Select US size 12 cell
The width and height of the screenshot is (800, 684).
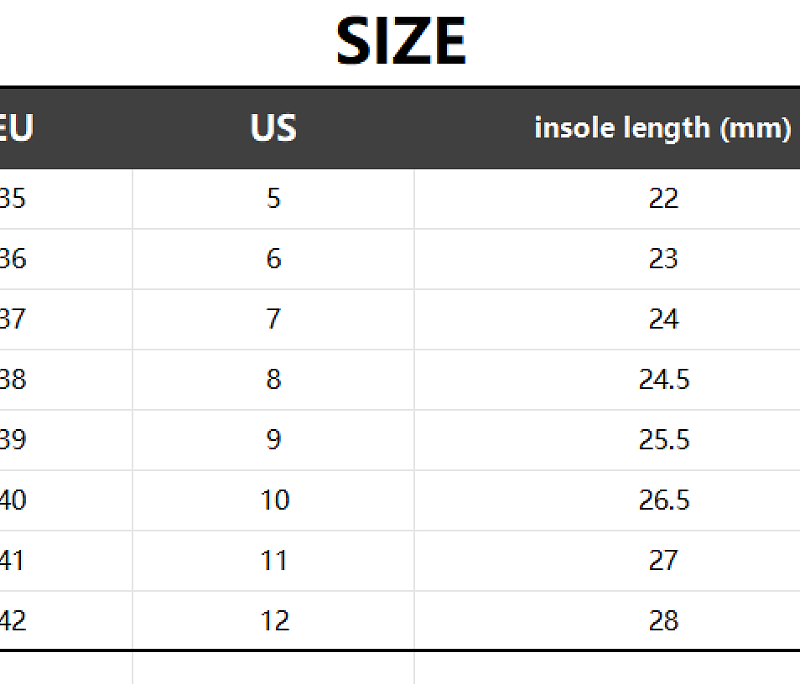(x=275, y=621)
